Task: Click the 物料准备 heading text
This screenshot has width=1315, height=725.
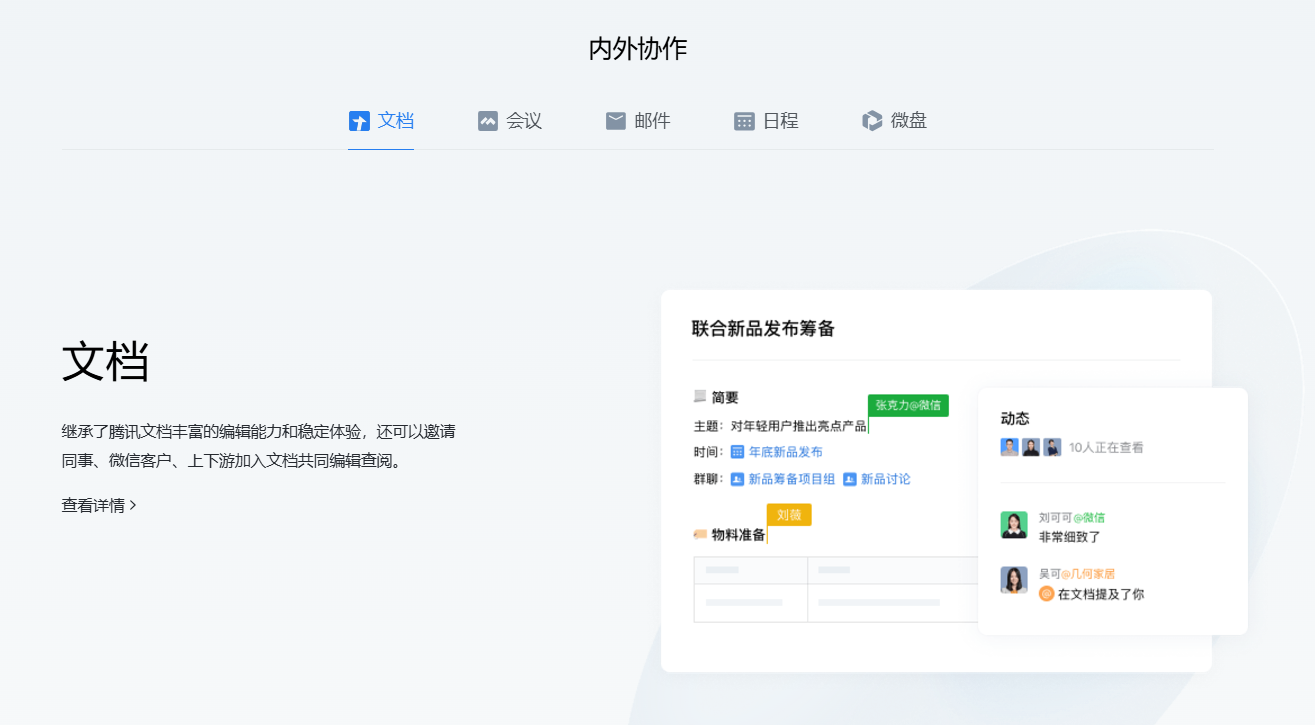Action: [738, 535]
